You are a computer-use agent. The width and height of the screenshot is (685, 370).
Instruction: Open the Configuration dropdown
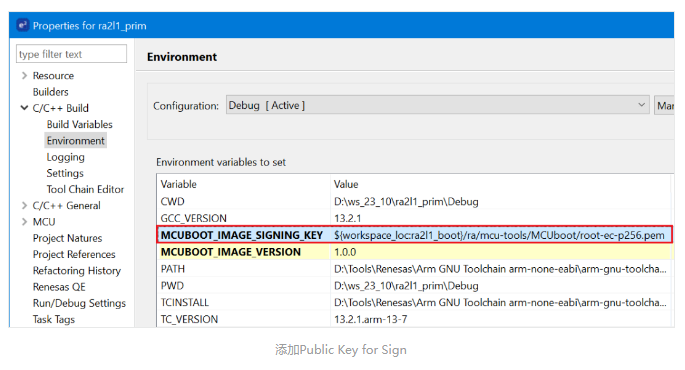(x=437, y=105)
